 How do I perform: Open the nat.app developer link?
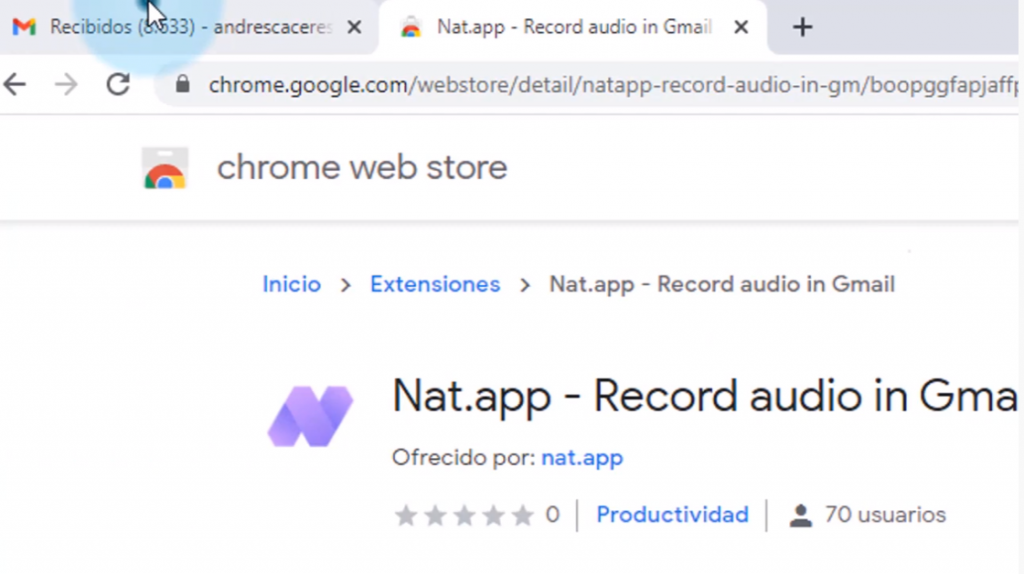pyautogui.click(x=582, y=458)
